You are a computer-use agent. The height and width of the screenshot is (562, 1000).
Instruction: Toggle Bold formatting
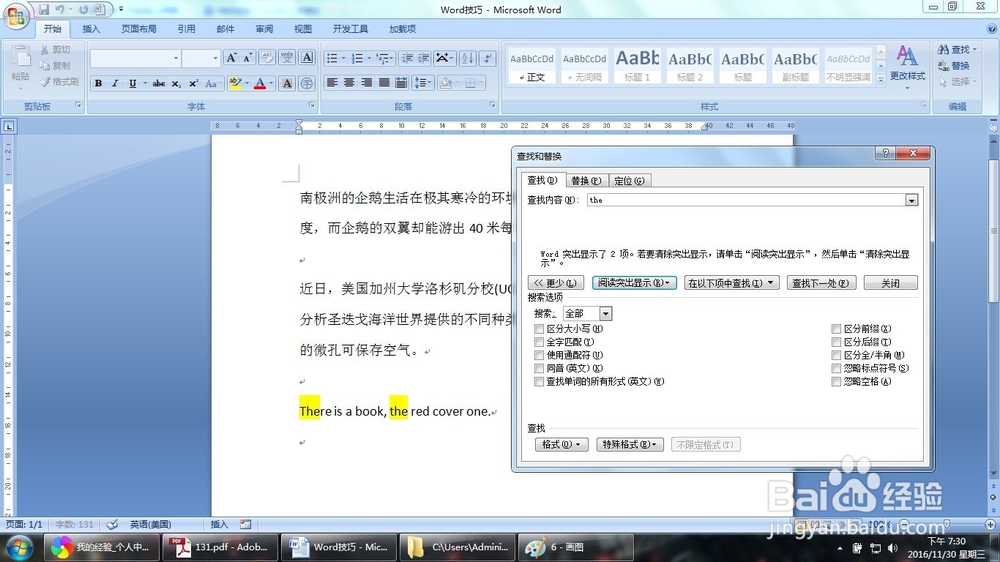[x=98, y=83]
